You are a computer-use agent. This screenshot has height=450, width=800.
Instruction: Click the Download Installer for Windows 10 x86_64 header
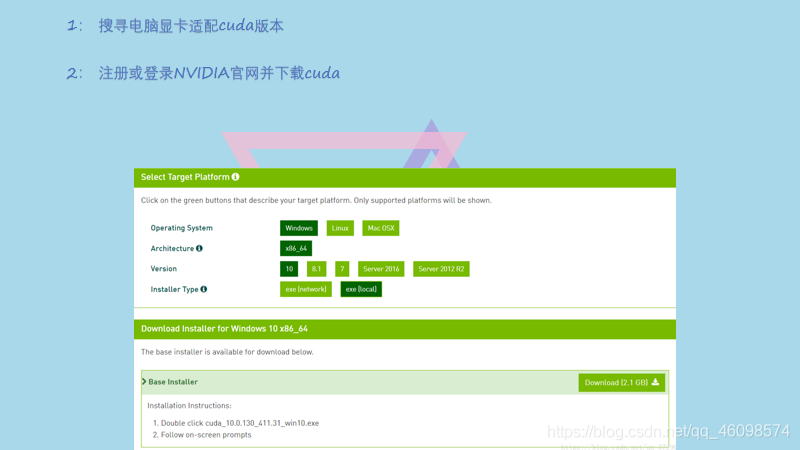click(x=405, y=329)
